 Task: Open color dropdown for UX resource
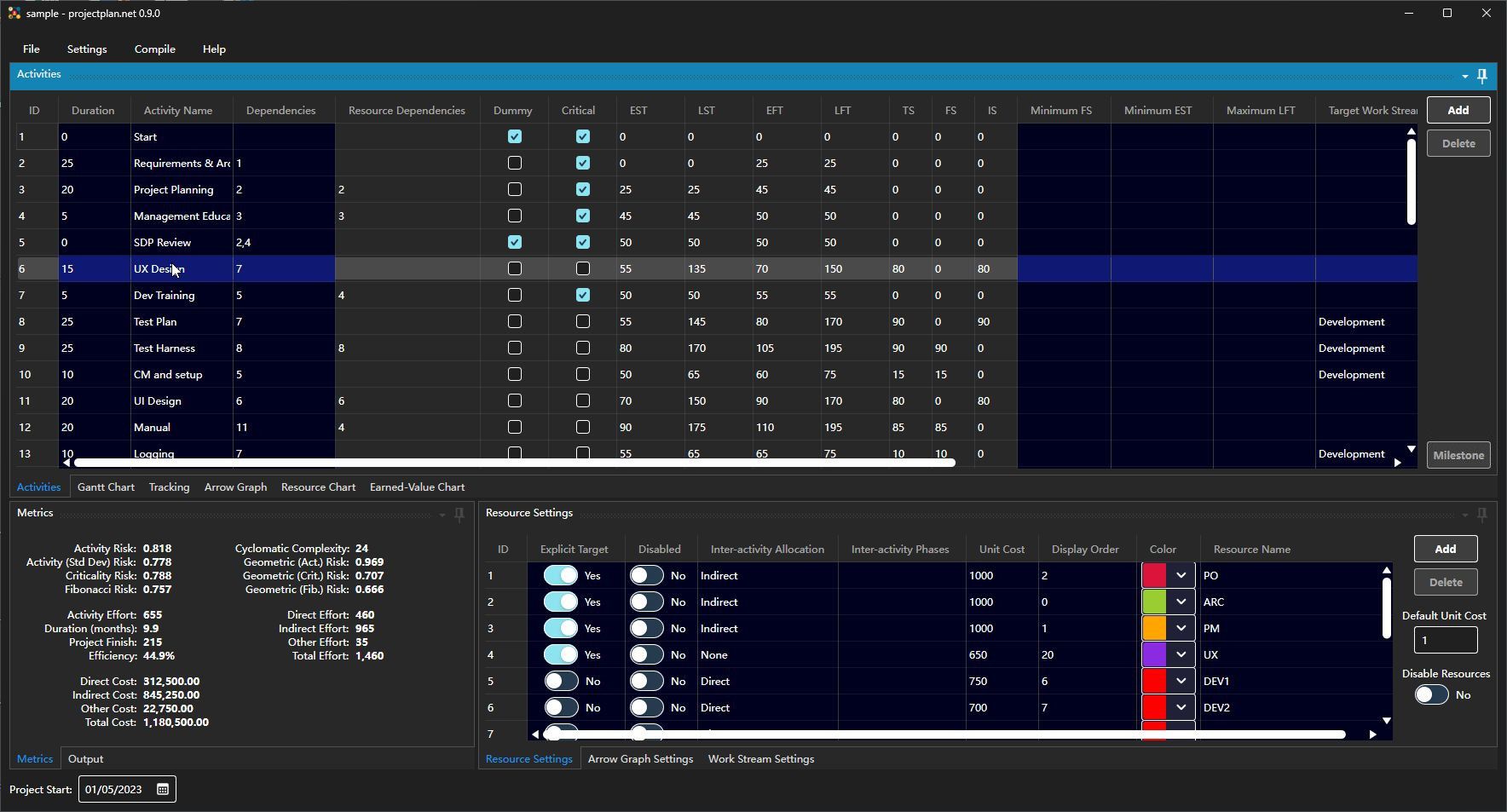[x=1181, y=654]
